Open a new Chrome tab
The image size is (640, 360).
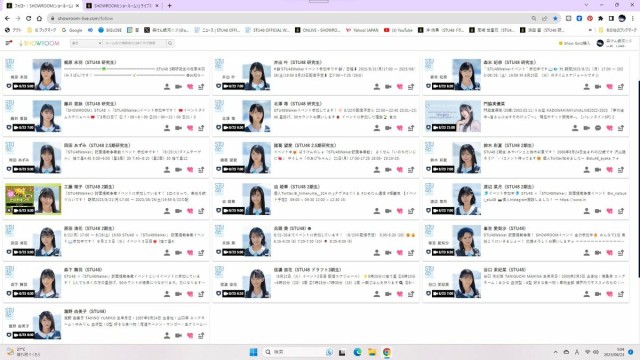pyautogui.click(x=169, y=6)
